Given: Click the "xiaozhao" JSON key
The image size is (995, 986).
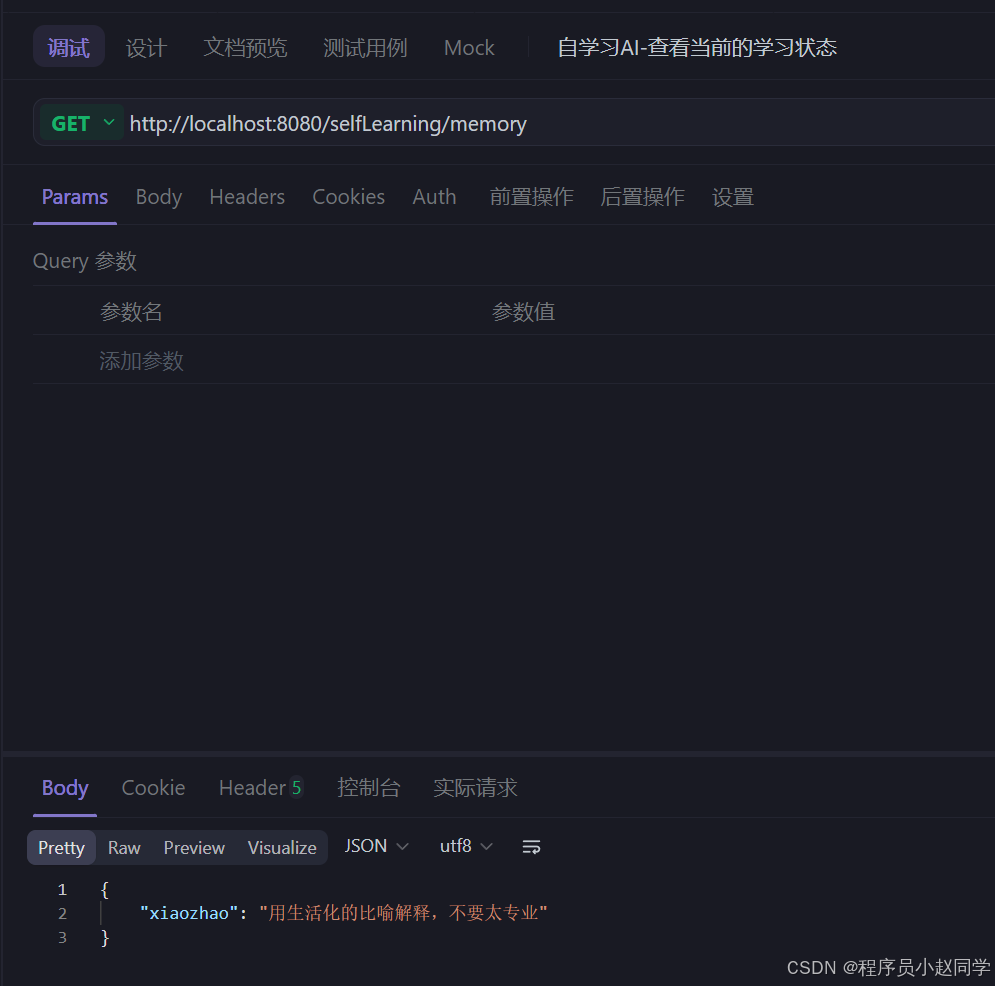Looking at the screenshot, I should click(189, 913).
